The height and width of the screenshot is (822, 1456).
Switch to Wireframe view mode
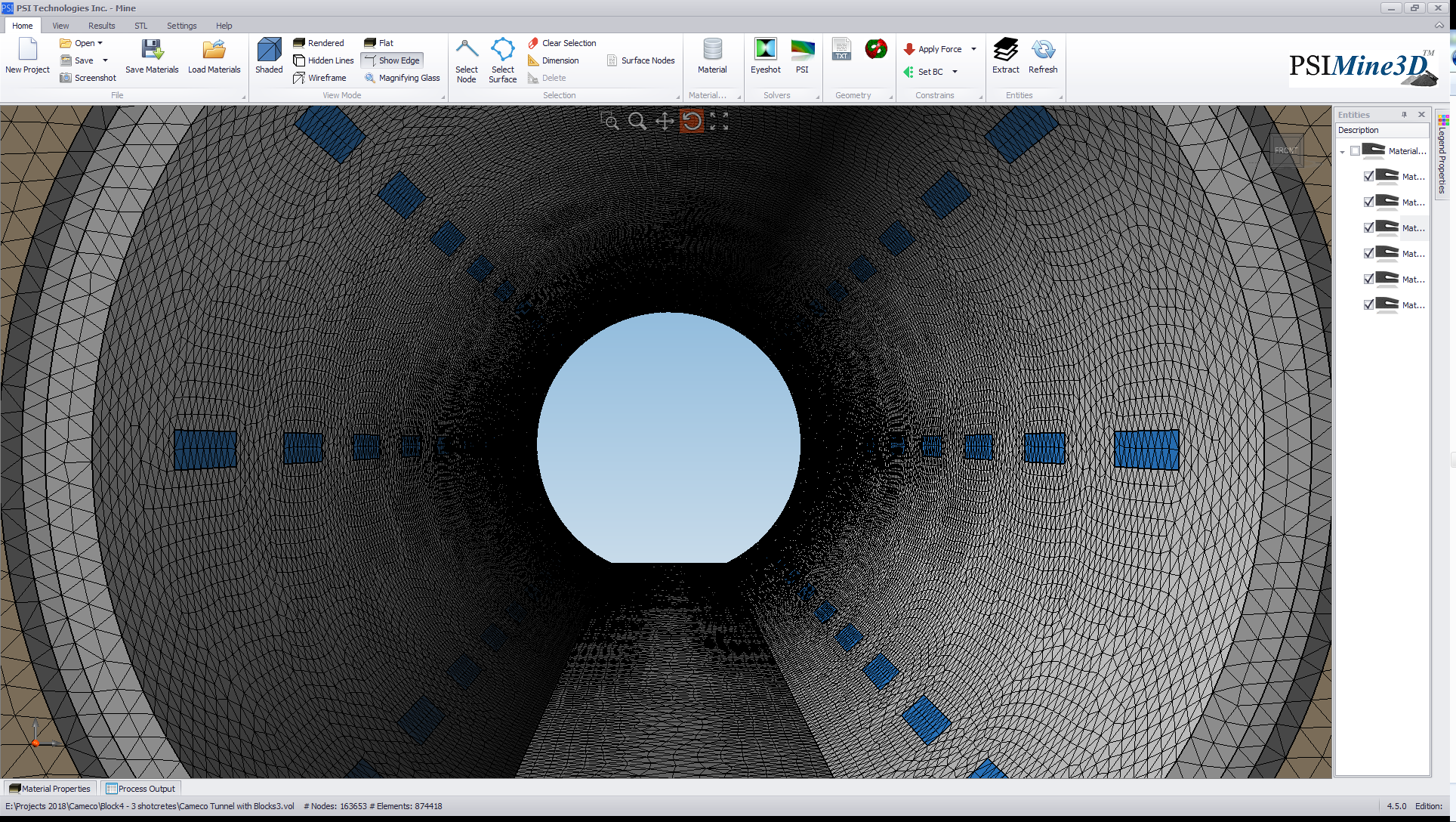tap(319, 78)
